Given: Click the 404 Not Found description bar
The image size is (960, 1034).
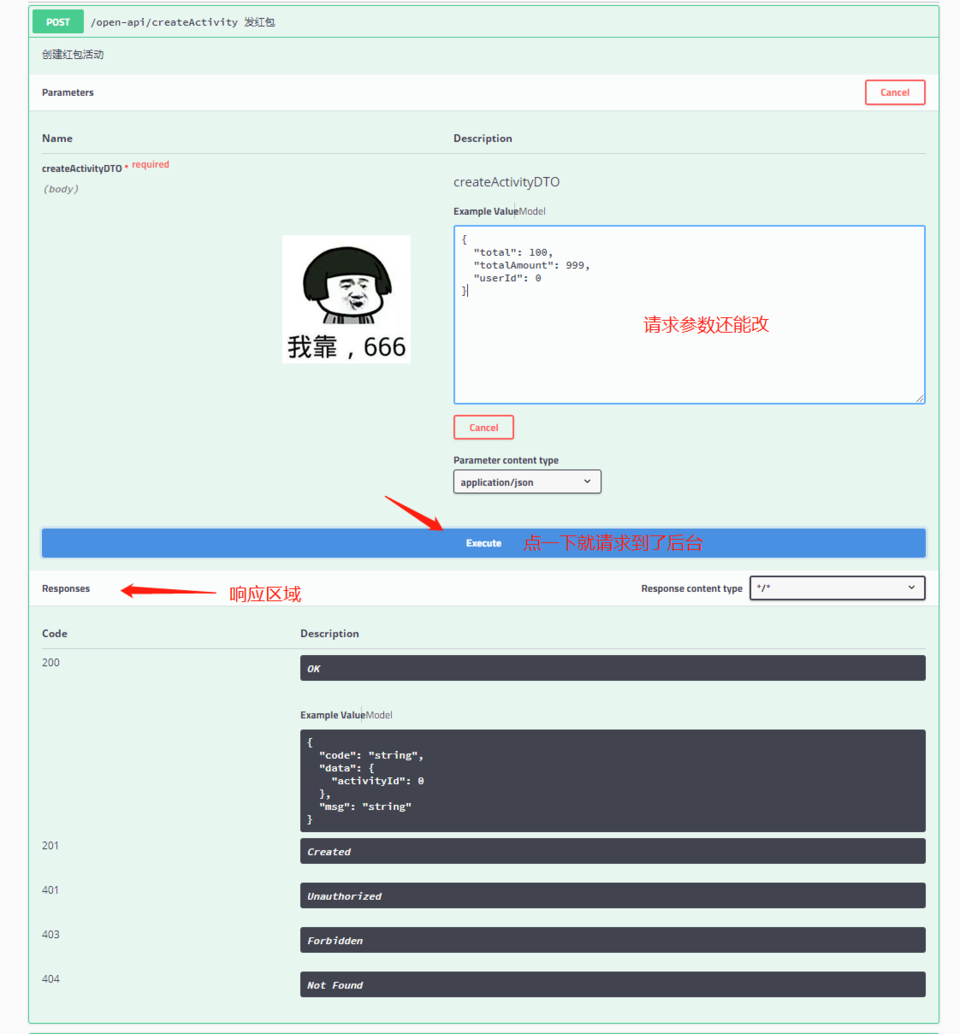Looking at the screenshot, I should [613, 985].
